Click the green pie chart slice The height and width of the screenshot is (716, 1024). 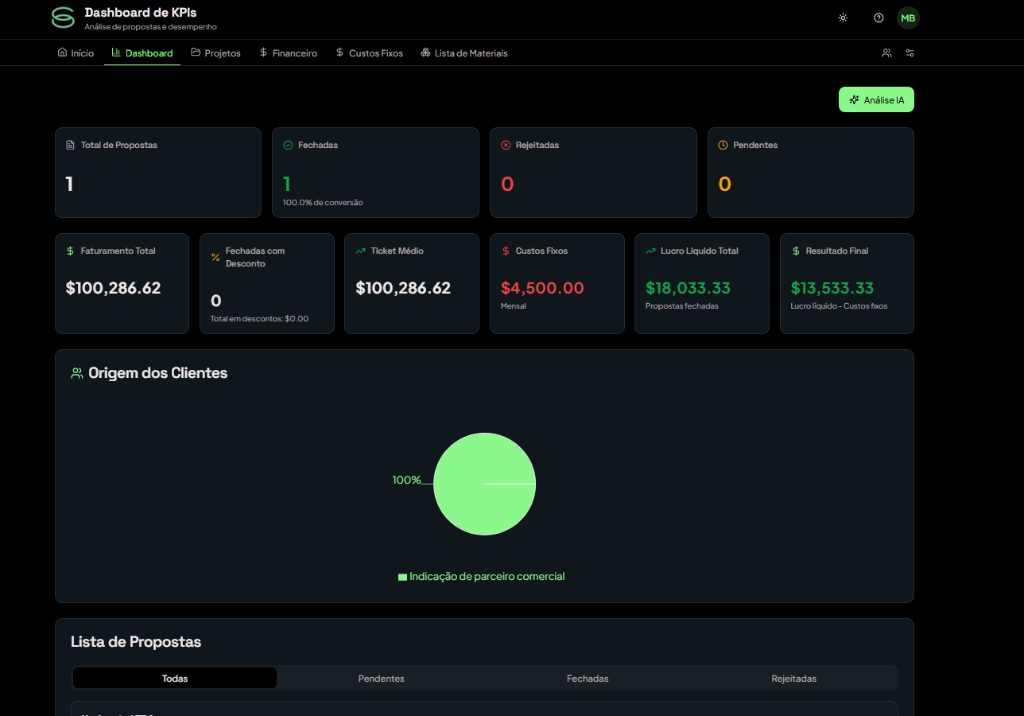point(485,484)
